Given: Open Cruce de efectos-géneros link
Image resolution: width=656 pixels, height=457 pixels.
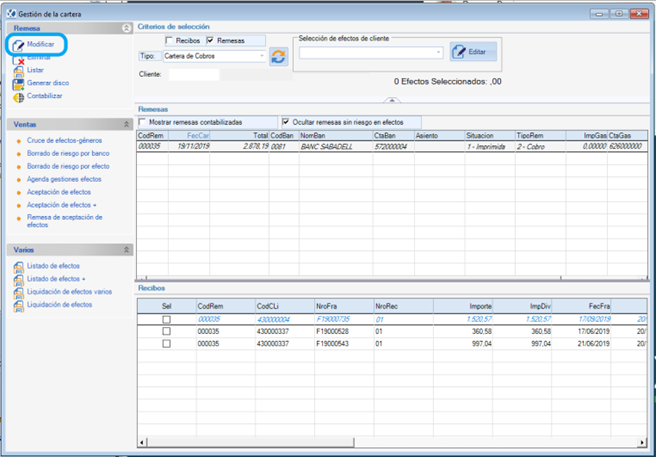Looking at the screenshot, I should tap(64, 141).
